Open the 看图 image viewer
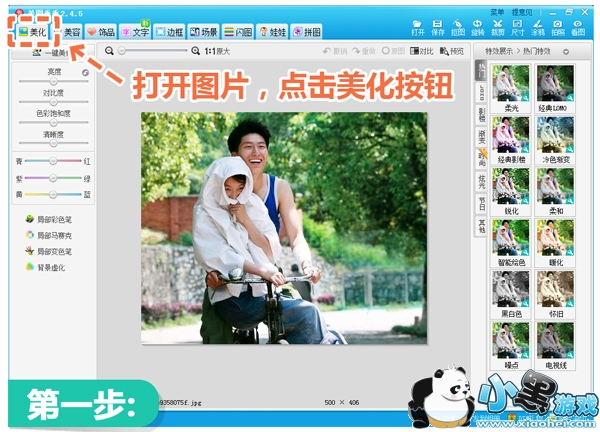Screen dimensions: 600x432 point(578,28)
